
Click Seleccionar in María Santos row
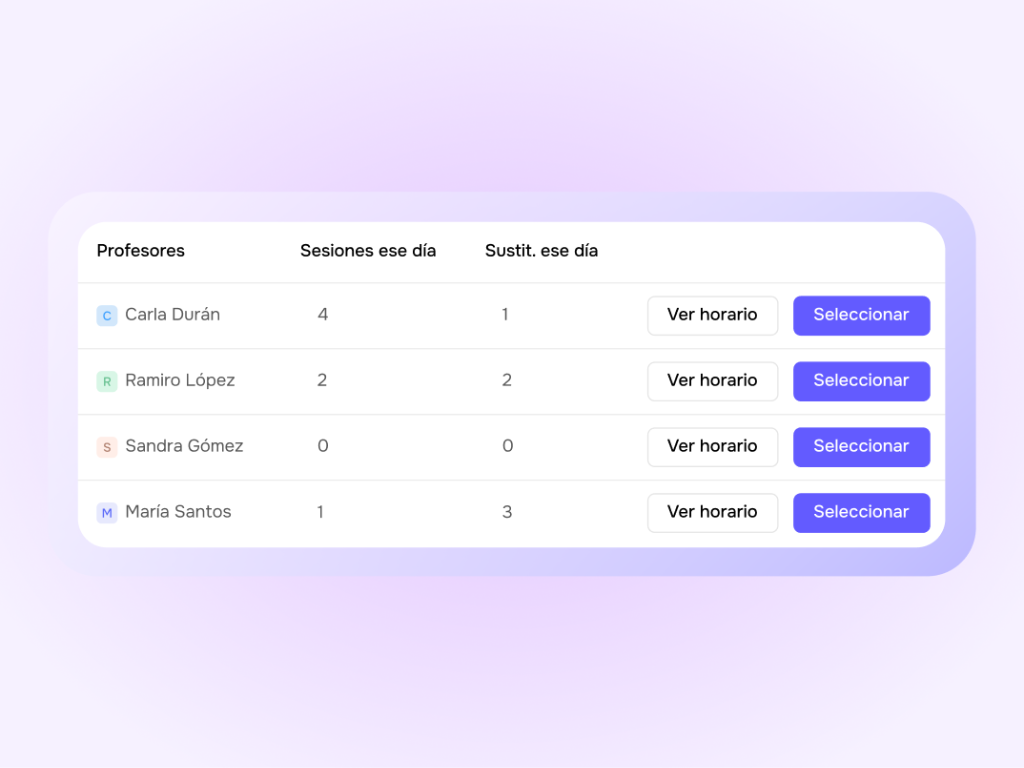861,513
